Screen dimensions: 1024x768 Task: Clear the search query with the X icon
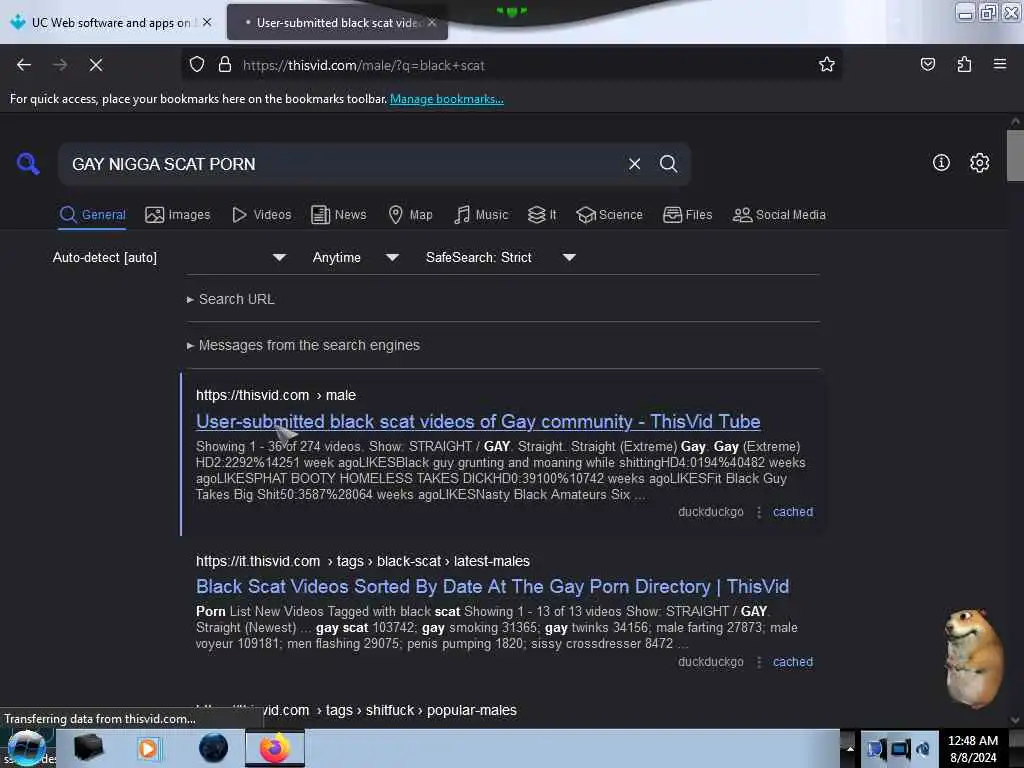tap(634, 164)
